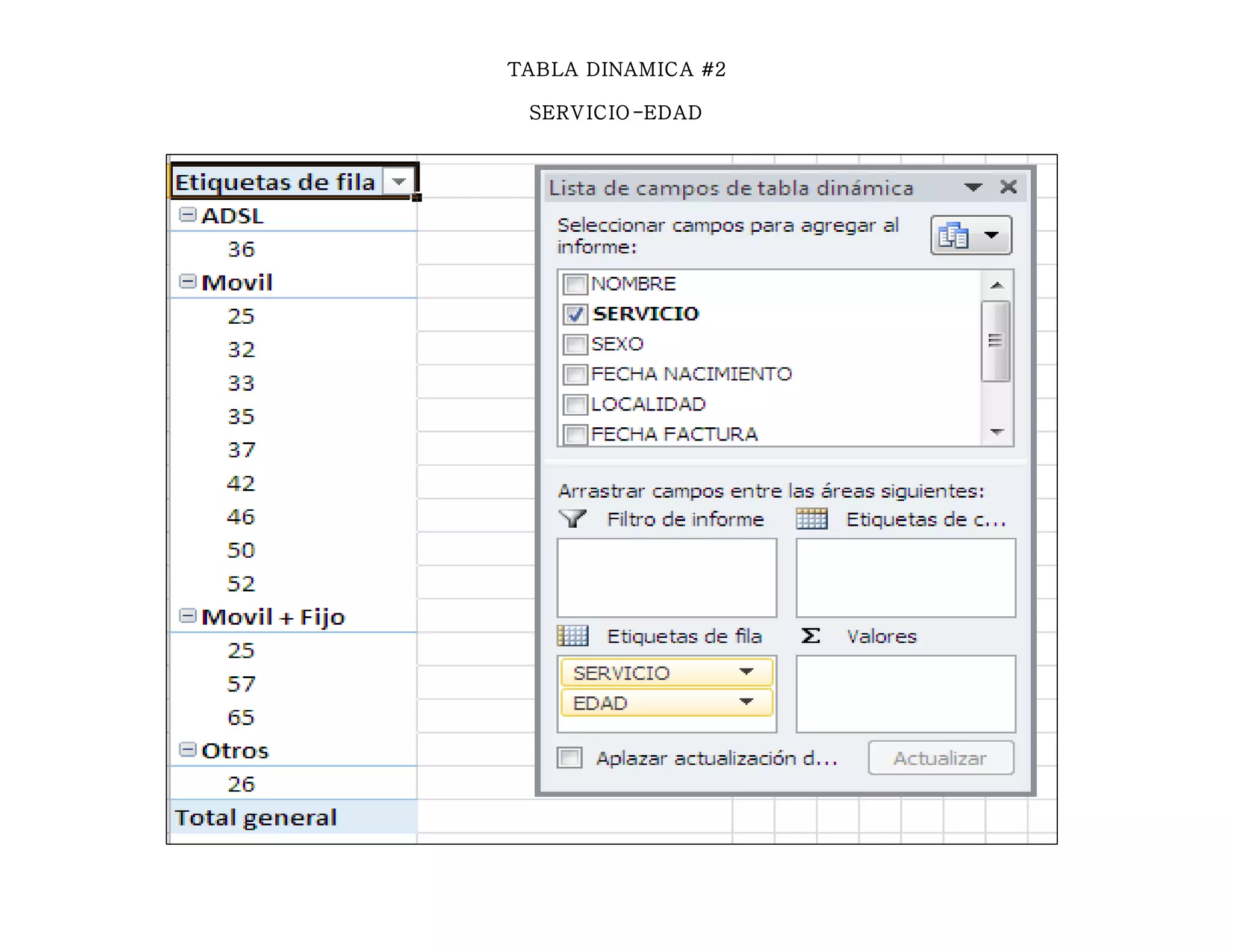
Task: Select the 36 cell under ADSL
Action: (x=293, y=249)
